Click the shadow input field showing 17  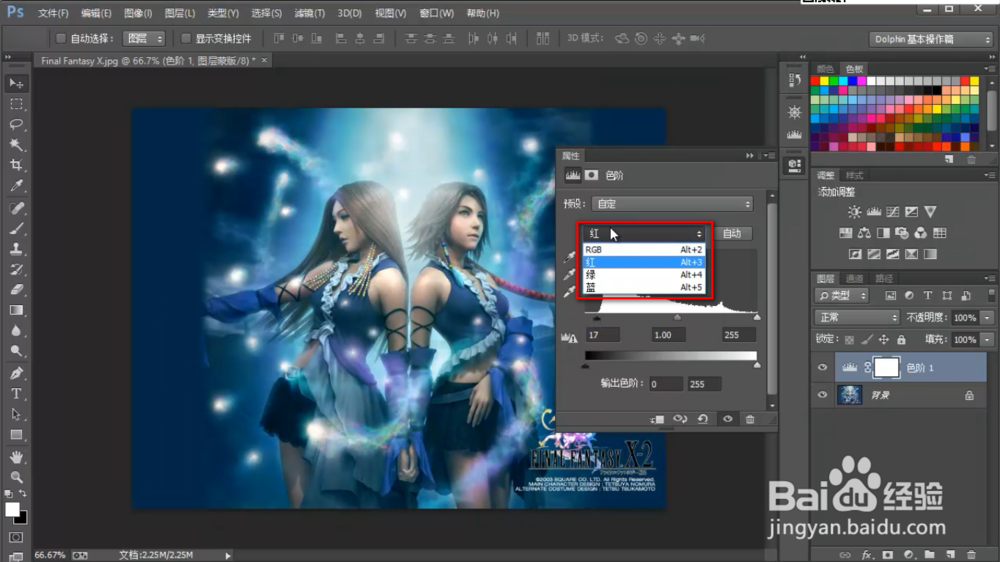coord(603,335)
